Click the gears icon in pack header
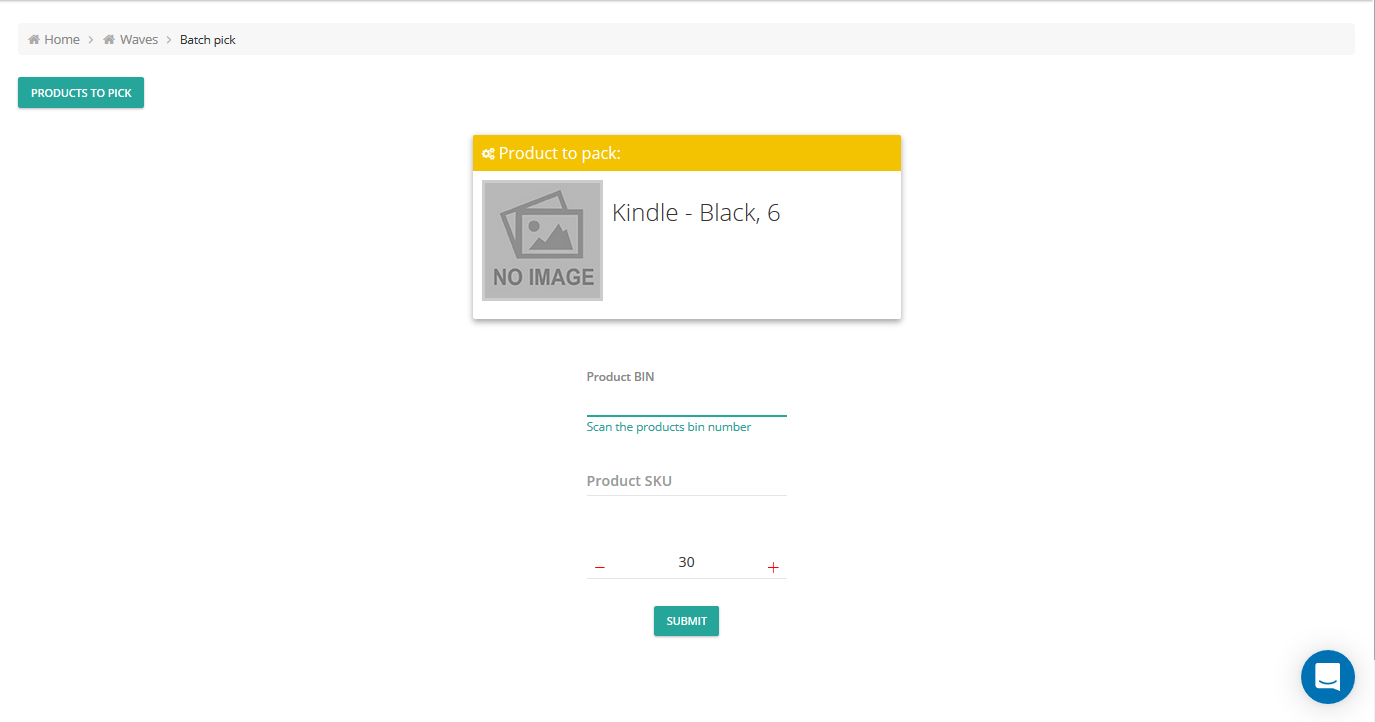The height and width of the screenshot is (722, 1375). (488, 154)
